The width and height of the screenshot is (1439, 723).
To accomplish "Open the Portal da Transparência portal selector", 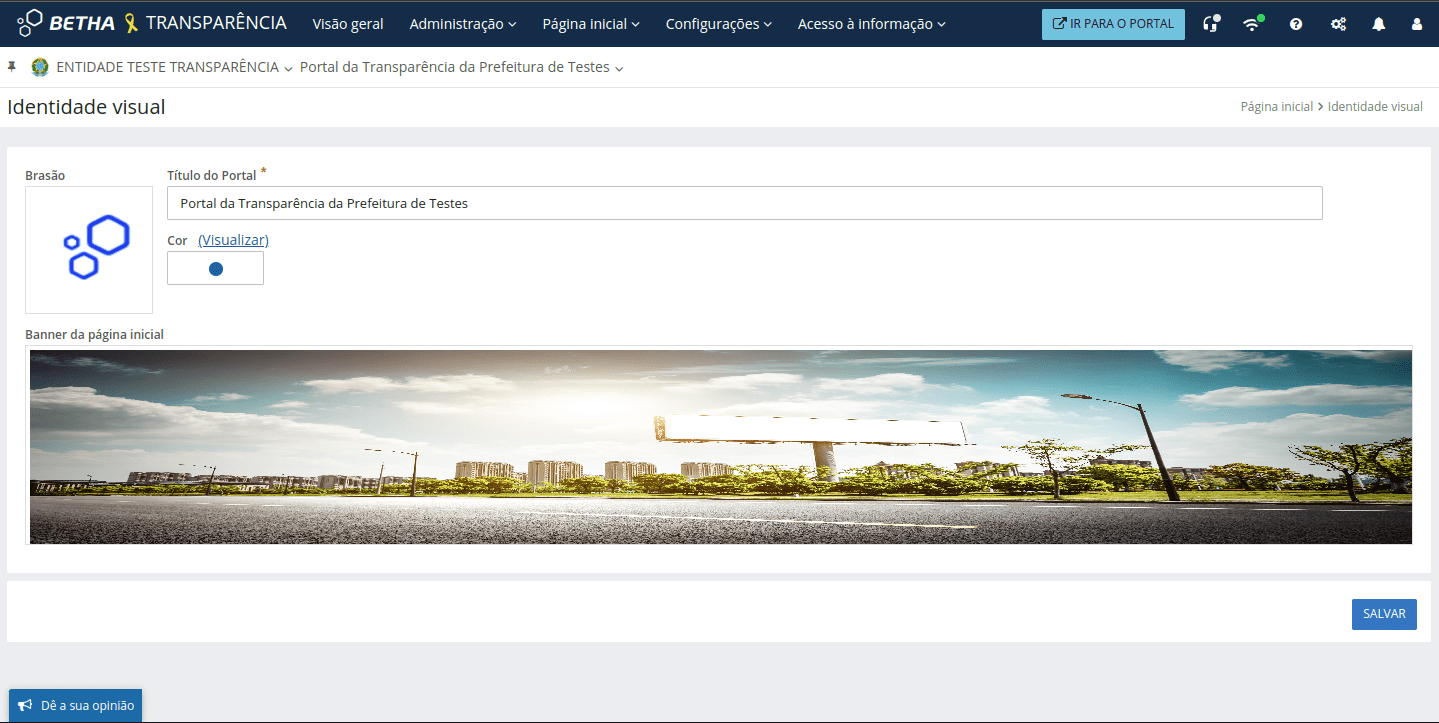I will coord(461,67).
